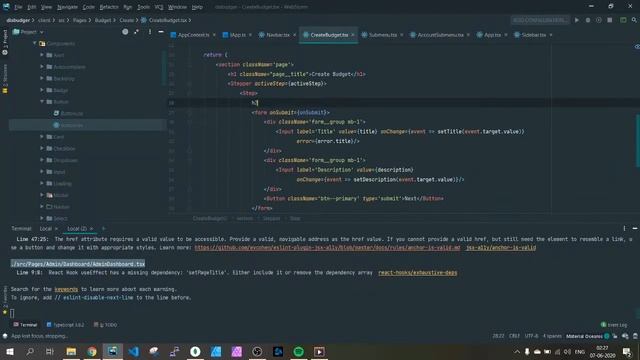Select the Button.scss file in tree
Screen dimensions: 640x360
pos(68,113)
